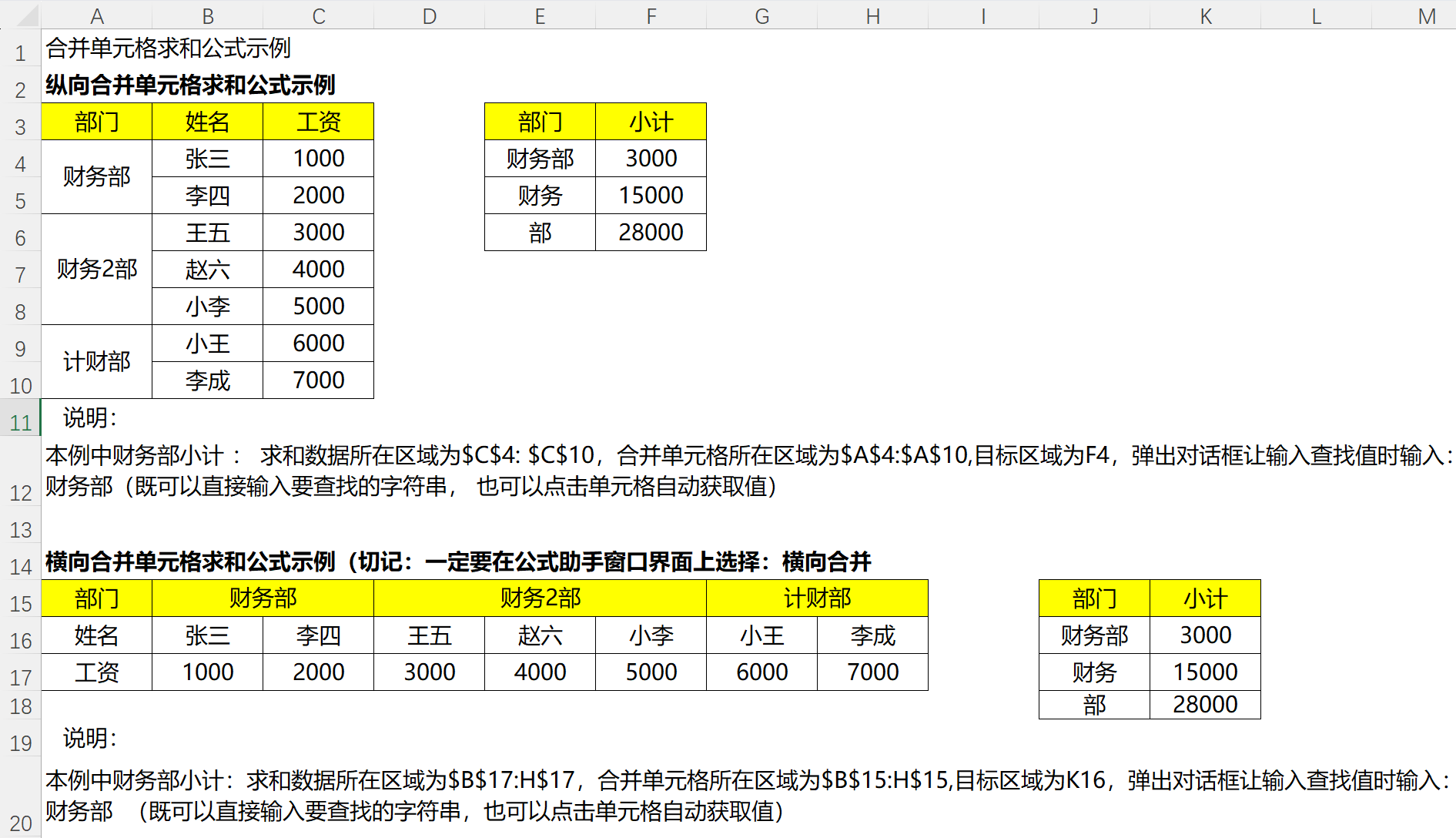Select the yellow 工资 header in row 3

(x=319, y=122)
